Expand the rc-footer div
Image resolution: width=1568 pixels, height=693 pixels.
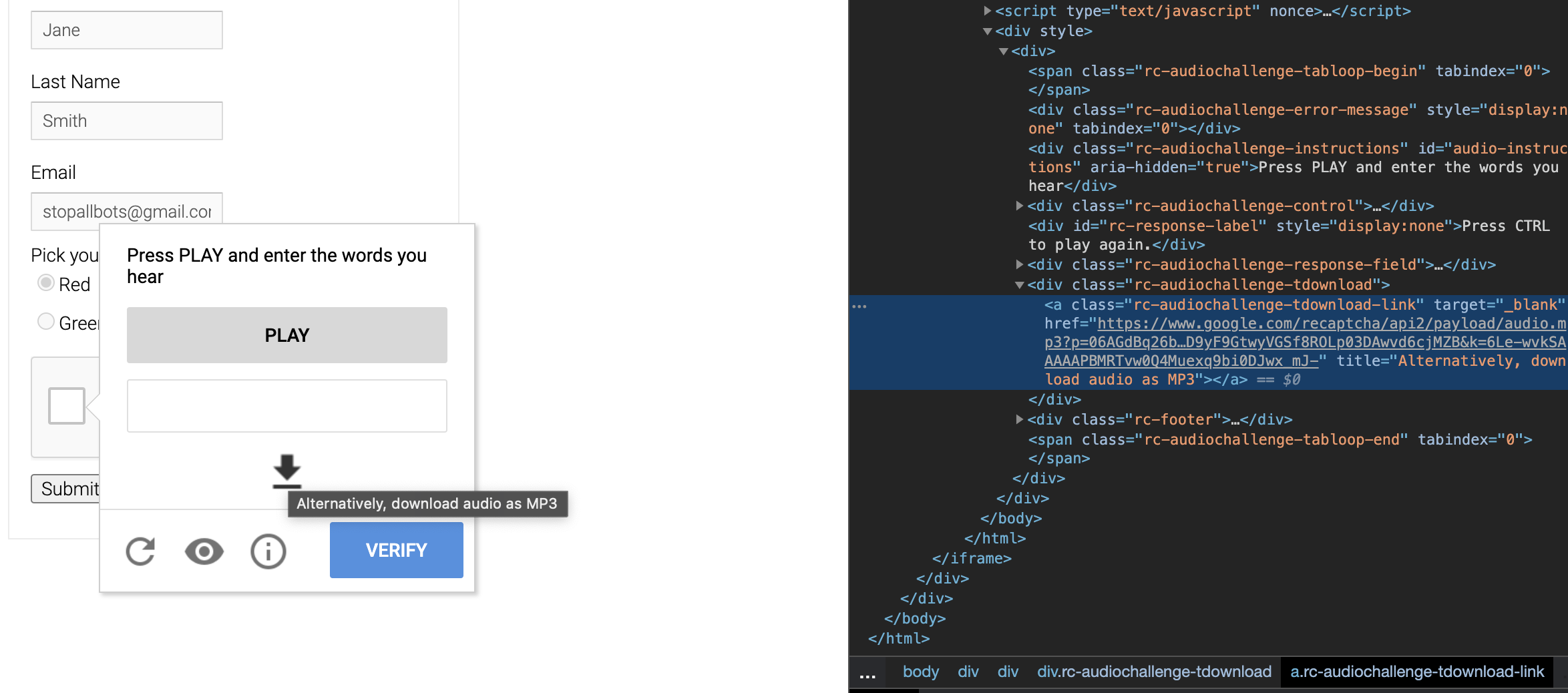(x=1020, y=419)
